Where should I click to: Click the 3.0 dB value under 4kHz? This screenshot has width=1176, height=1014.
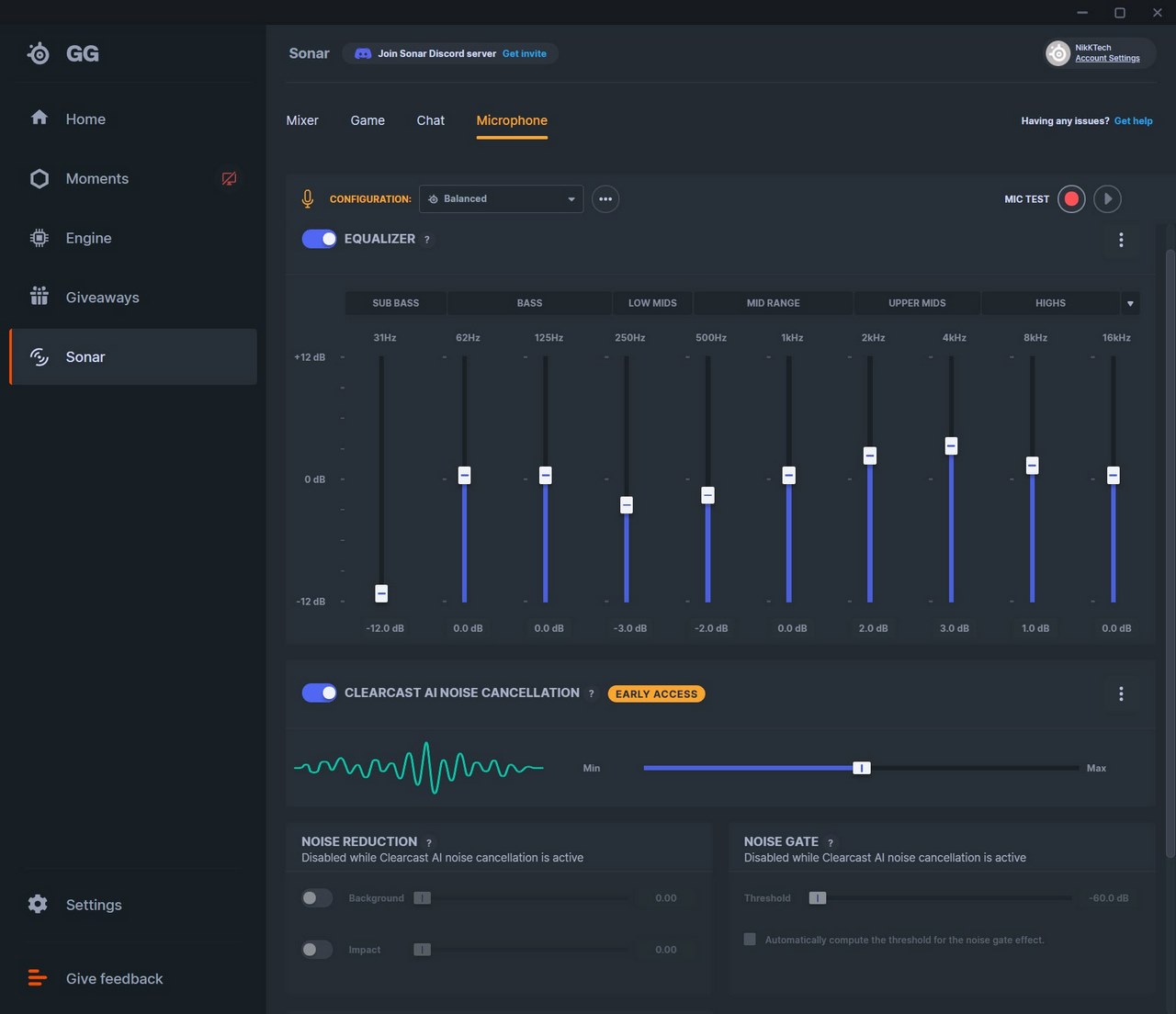[x=955, y=628]
